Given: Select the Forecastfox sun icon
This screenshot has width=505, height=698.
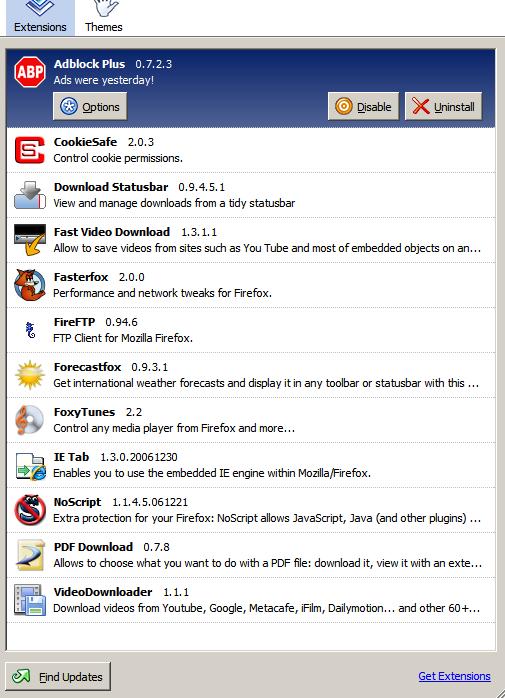Looking at the screenshot, I should [30, 375].
